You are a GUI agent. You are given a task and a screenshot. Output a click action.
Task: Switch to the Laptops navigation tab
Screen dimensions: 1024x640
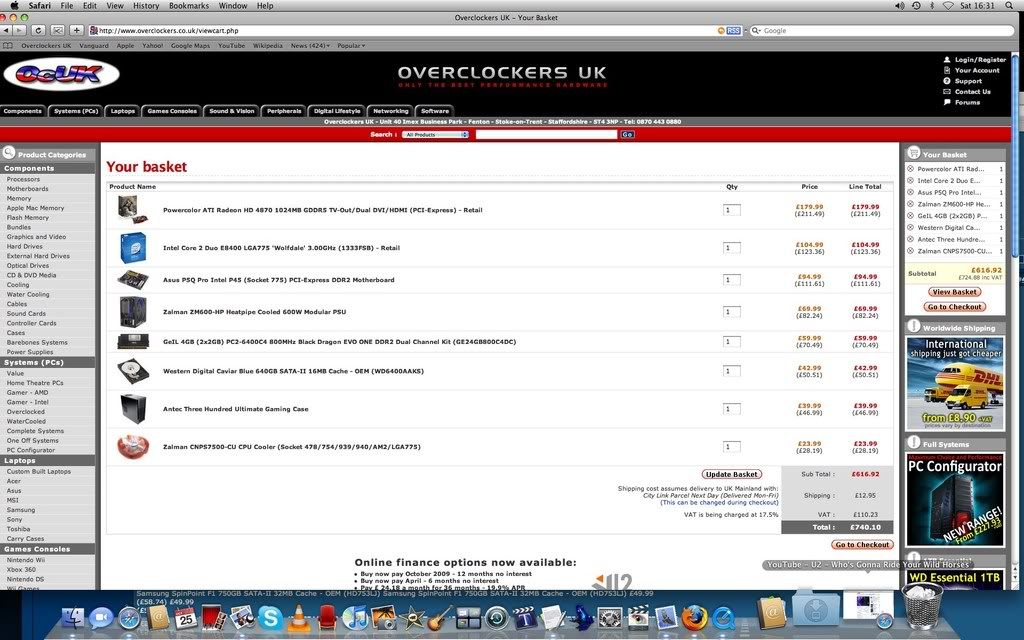click(x=122, y=111)
